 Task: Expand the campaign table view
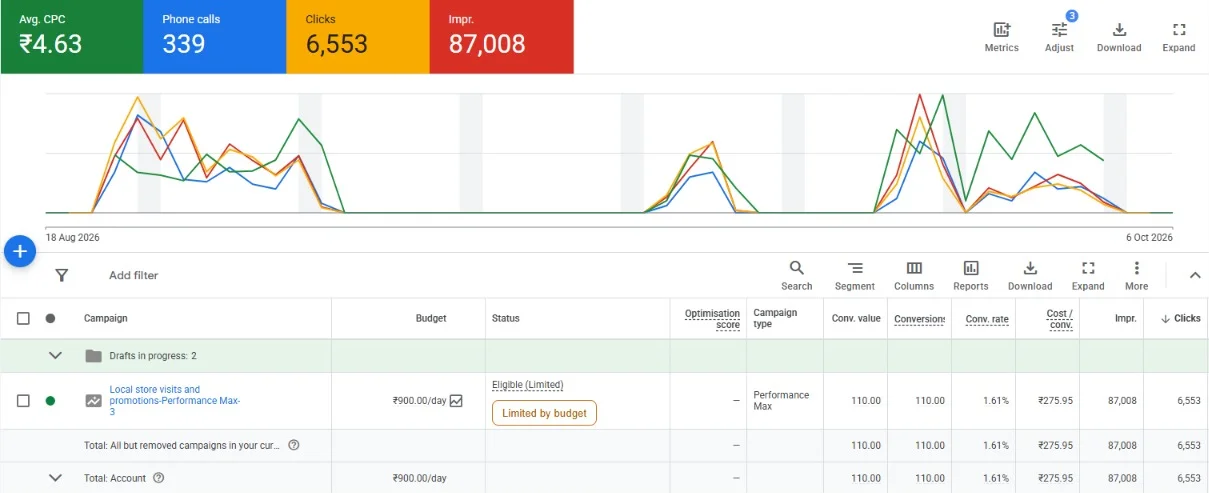pos(1088,275)
